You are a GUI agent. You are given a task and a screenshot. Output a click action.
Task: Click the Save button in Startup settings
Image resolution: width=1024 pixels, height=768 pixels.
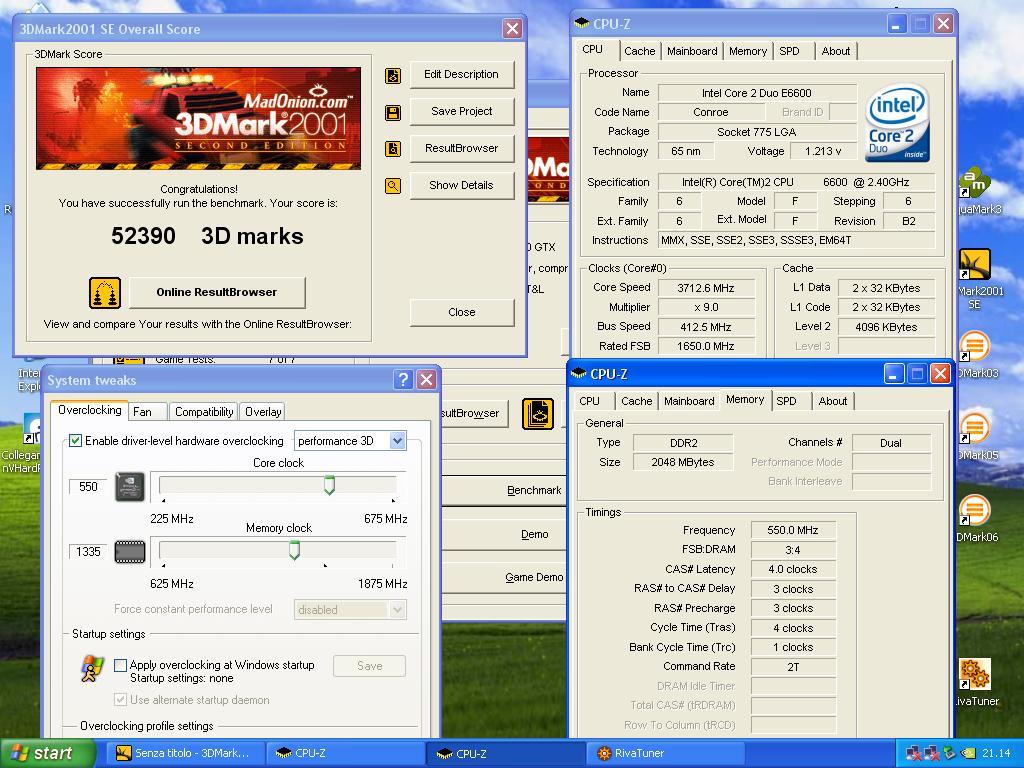click(370, 666)
